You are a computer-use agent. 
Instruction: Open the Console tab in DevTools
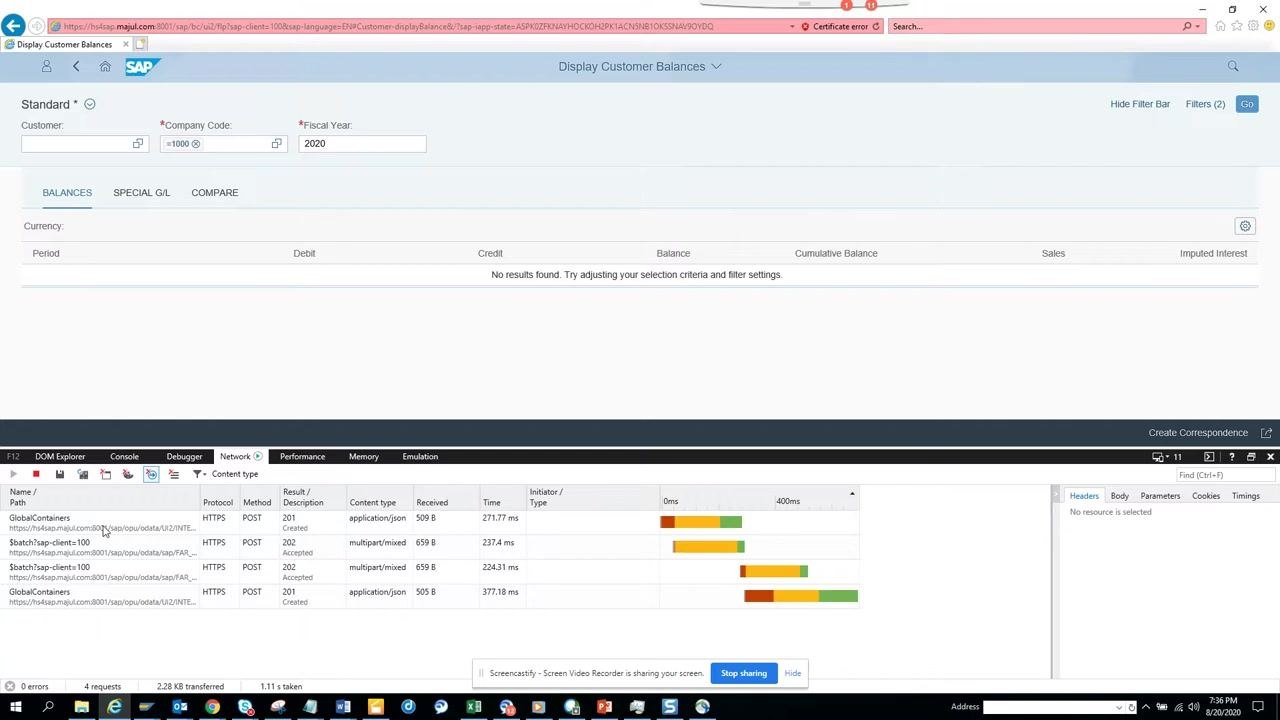click(x=124, y=457)
